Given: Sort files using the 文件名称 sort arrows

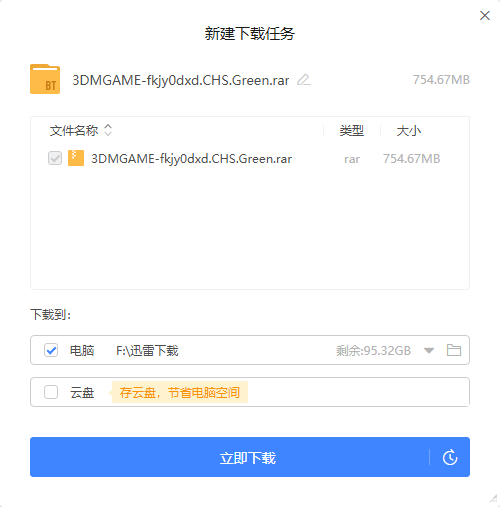Looking at the screenshot, I should click(108, 130).
